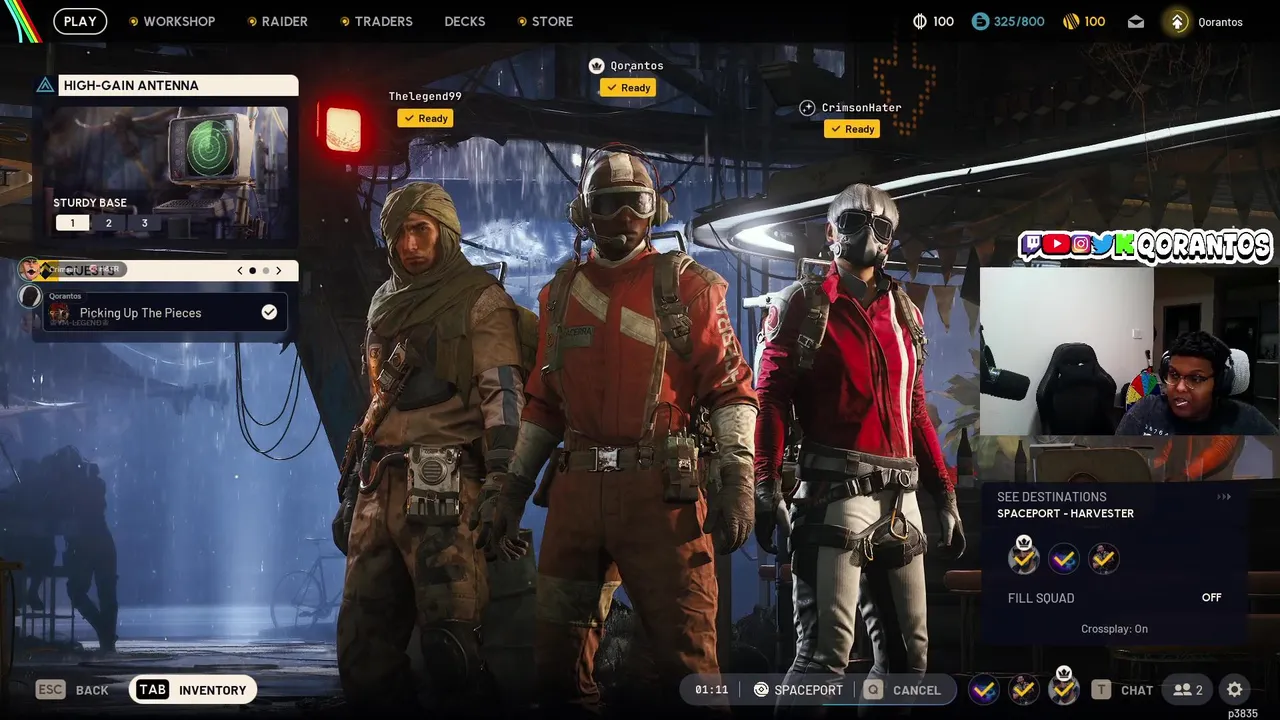The width and height of the screenshot is (1280, 720).
Task: Expand SEE DESTINATIONS arrows
Action: [1224, 497]
